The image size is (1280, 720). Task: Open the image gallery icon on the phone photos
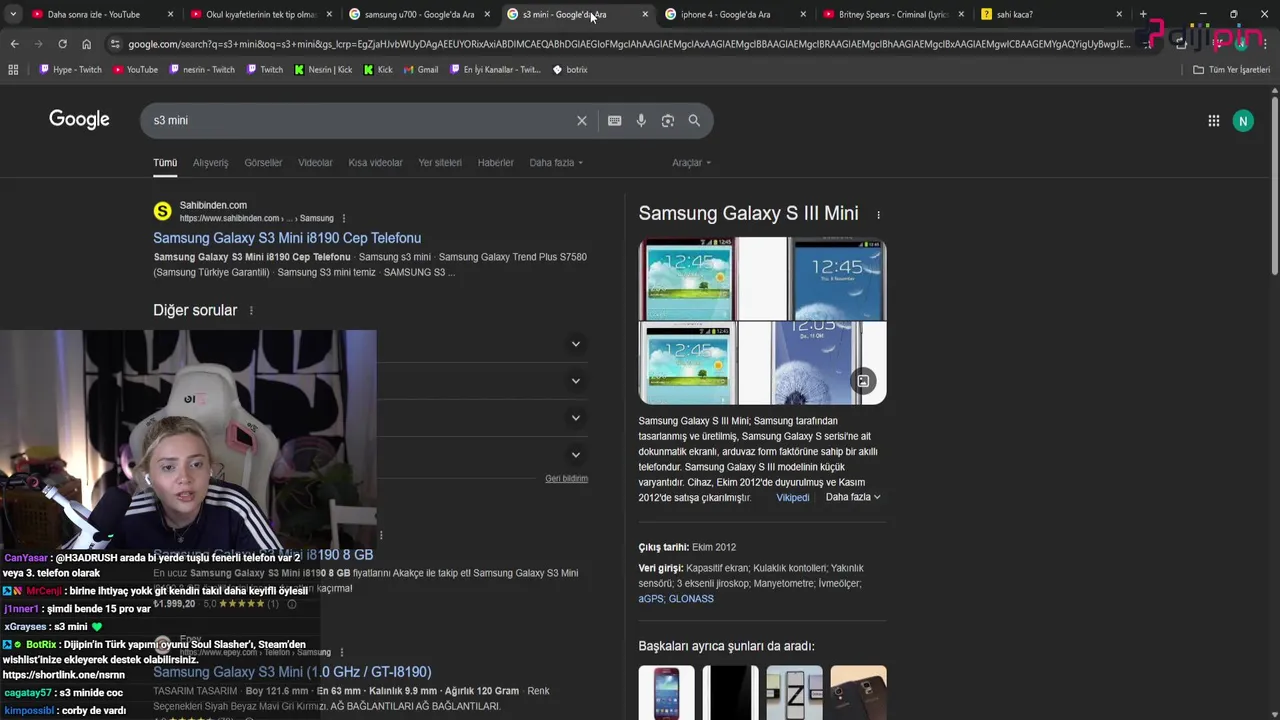862,381
